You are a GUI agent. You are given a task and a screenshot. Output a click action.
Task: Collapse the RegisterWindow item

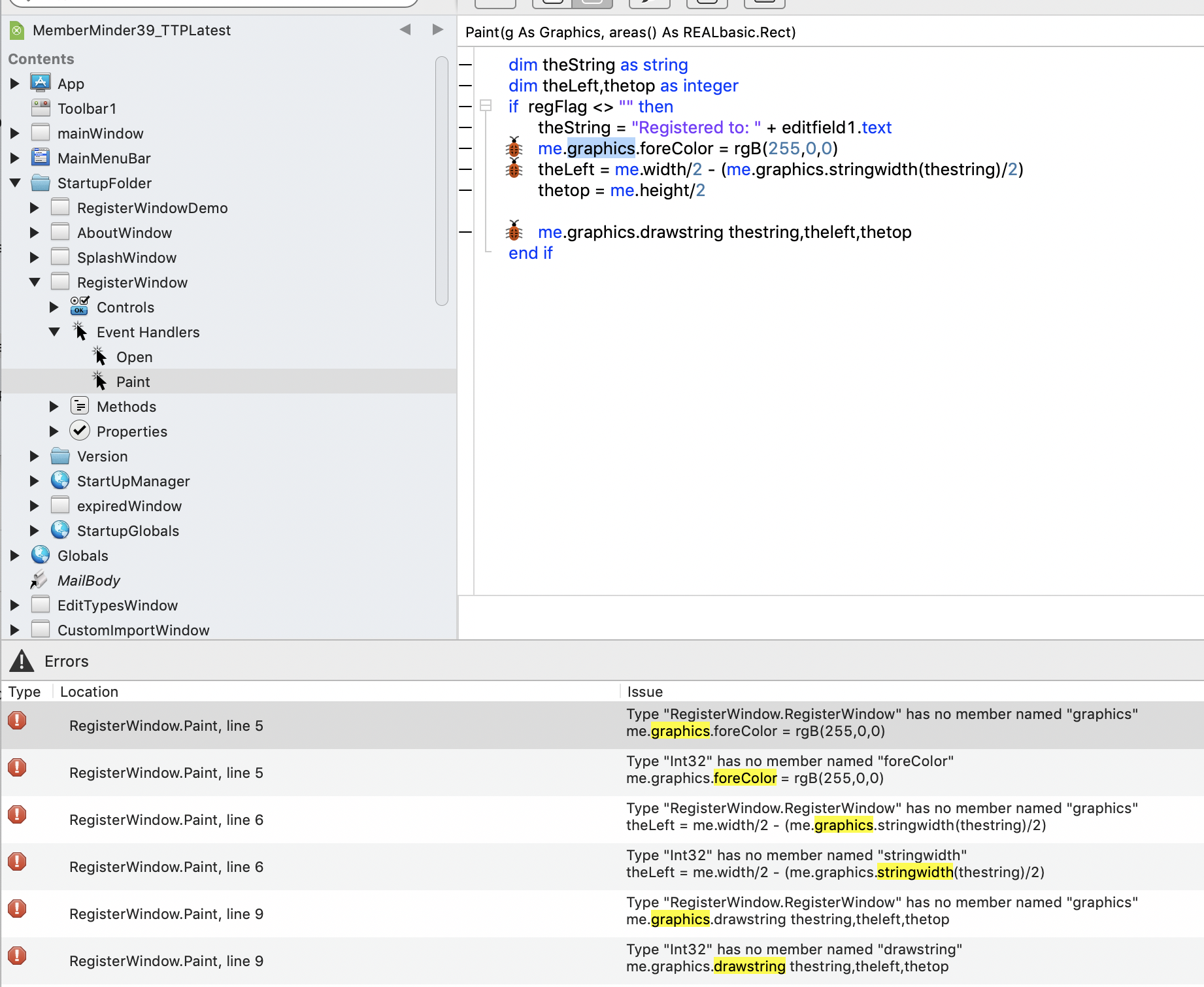pos(35,282)
